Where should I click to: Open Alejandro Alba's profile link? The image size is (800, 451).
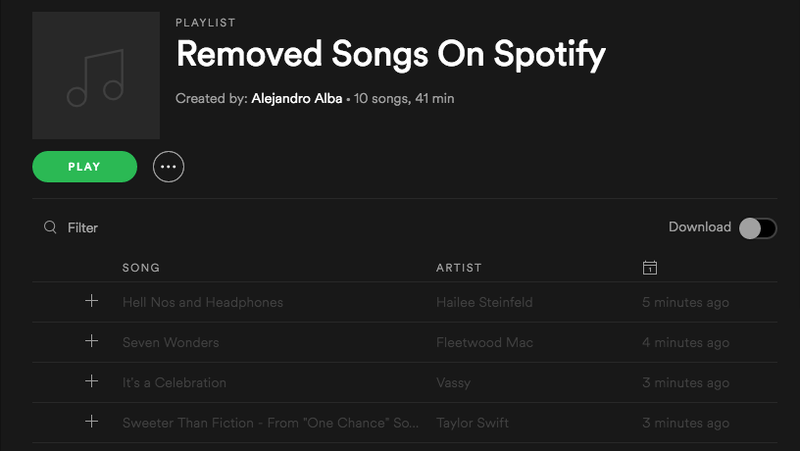coord(296,98)
